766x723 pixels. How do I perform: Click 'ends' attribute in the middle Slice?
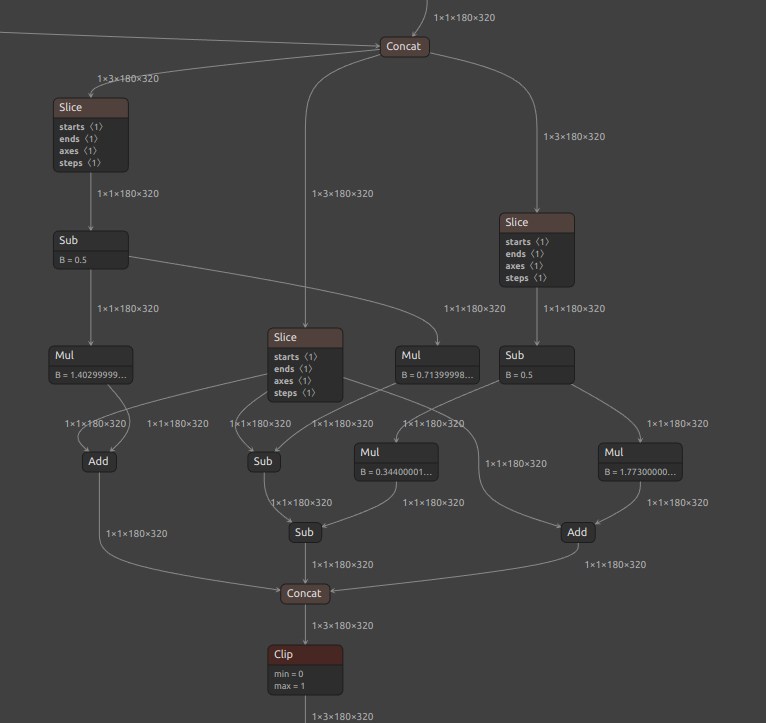(x=293, y=369)
